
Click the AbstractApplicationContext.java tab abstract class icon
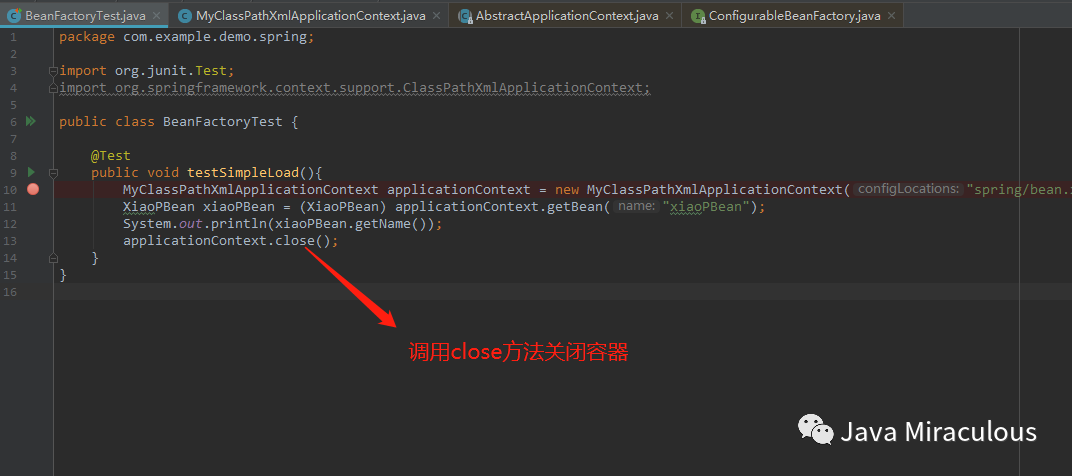point(465,15)
